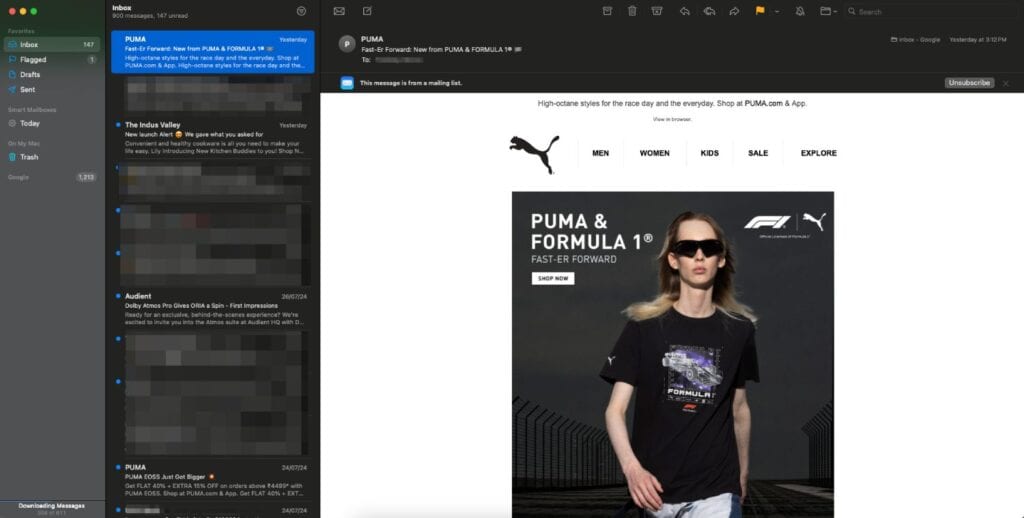Open the Sent mailbox
The image size is (1024, 518).
[x=52, y=89]
